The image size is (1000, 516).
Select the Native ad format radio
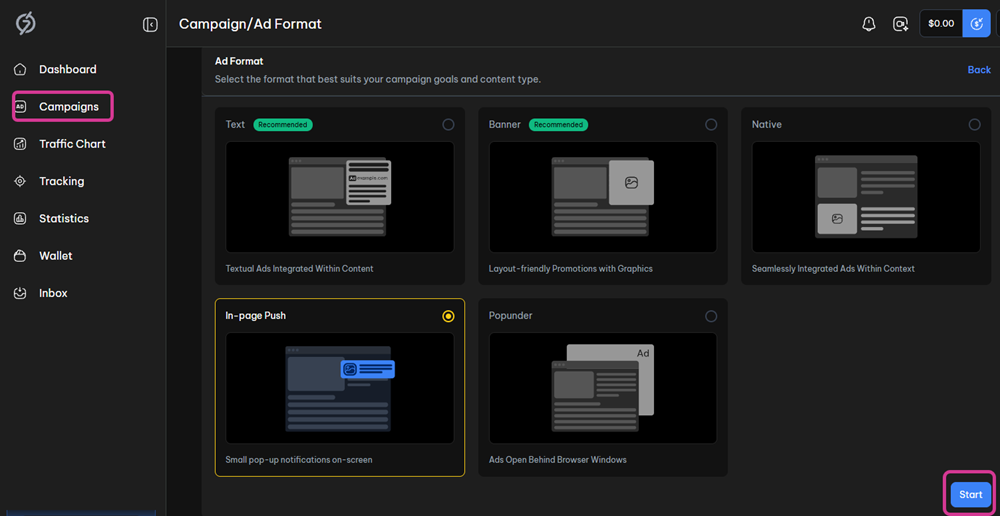974,124
